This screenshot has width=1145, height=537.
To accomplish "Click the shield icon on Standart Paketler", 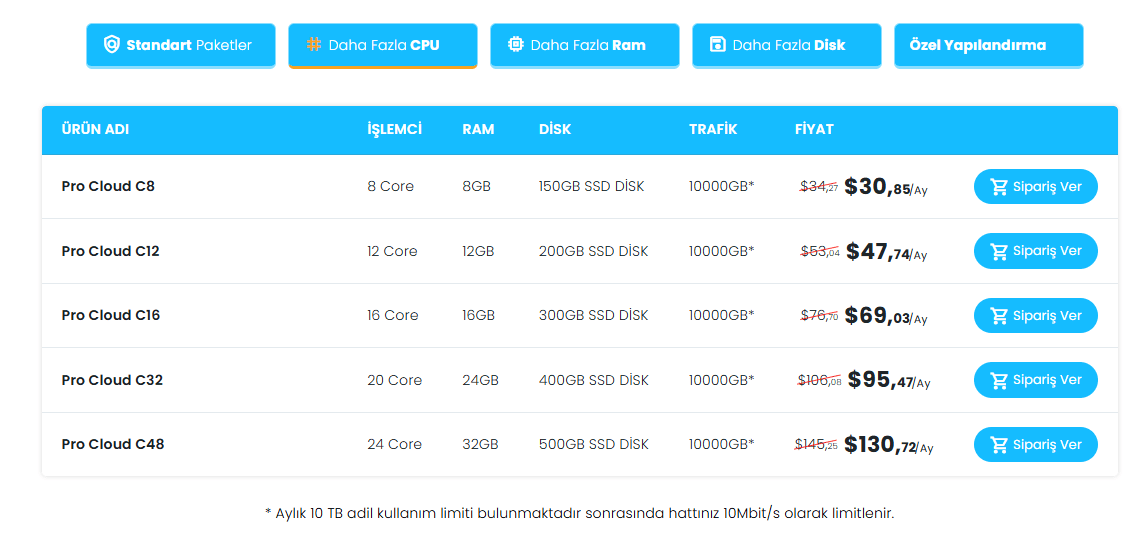I will click(112, 45).
